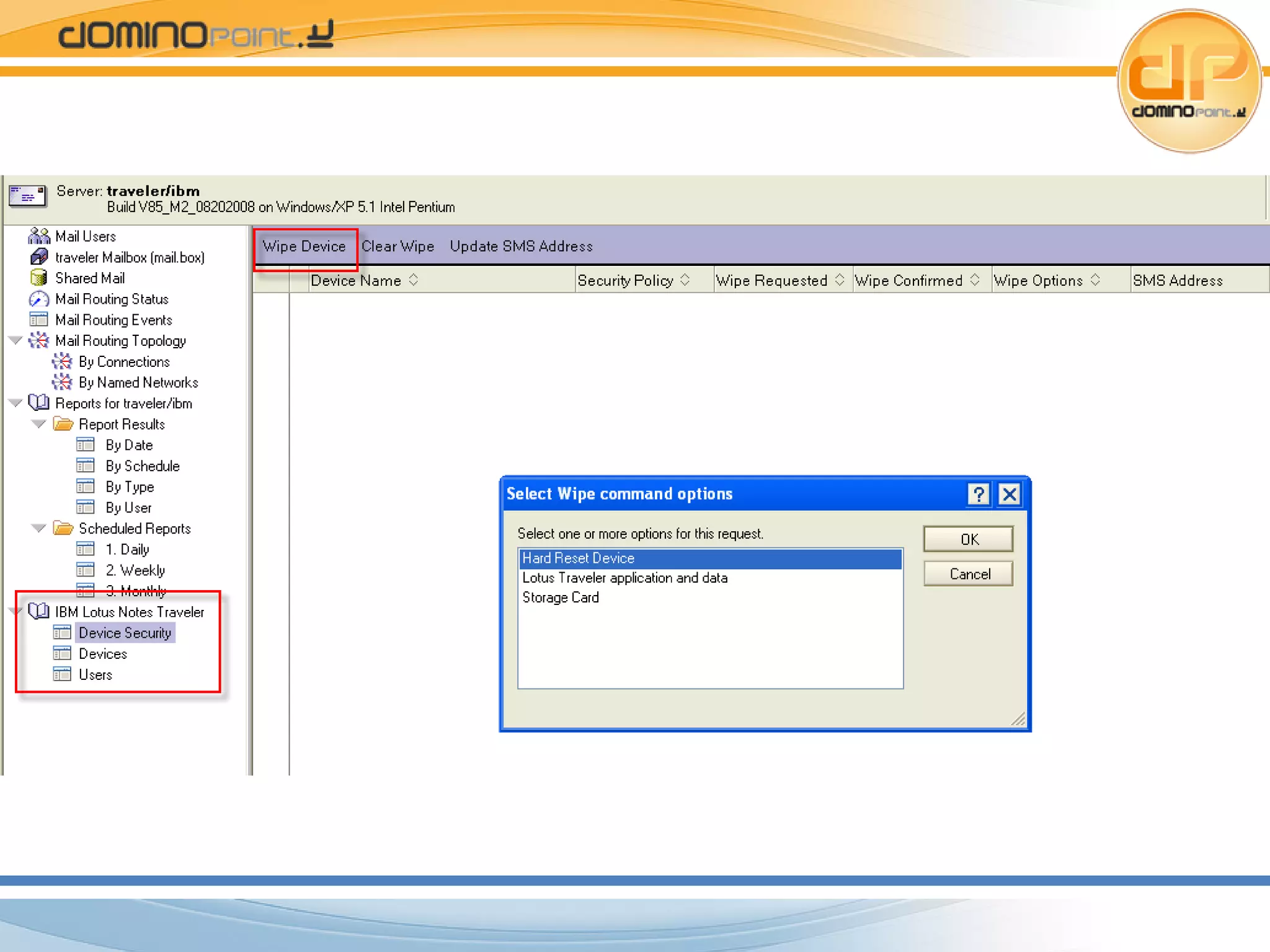This screenshot has height=952, width=1270.
Task: Click the IBM Lotus Notes Traveler book icon
Action: [38, 612]
